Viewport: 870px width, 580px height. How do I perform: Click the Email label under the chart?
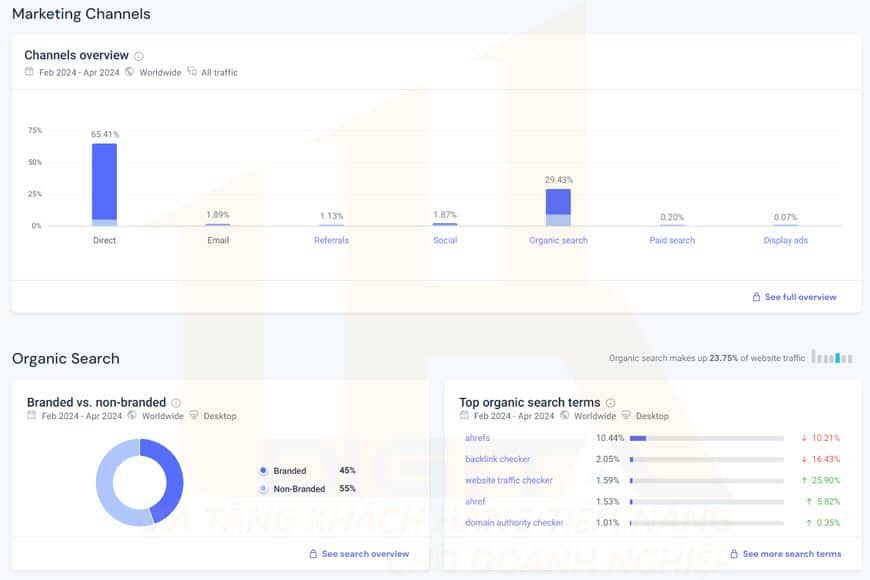point(218,240)
